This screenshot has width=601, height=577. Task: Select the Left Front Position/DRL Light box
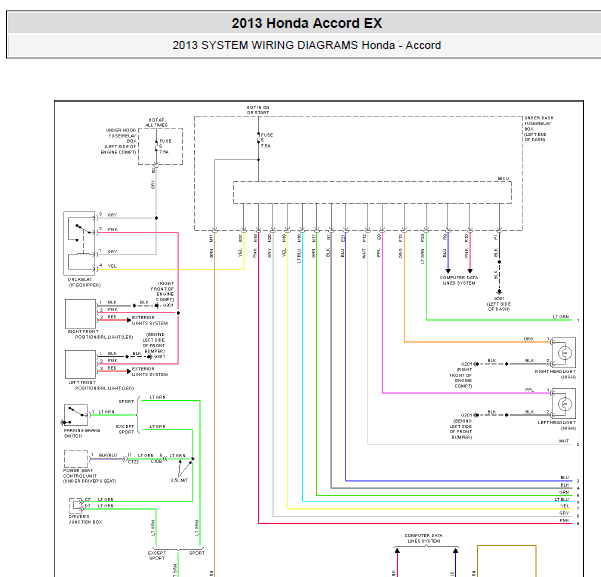point(80,364)
